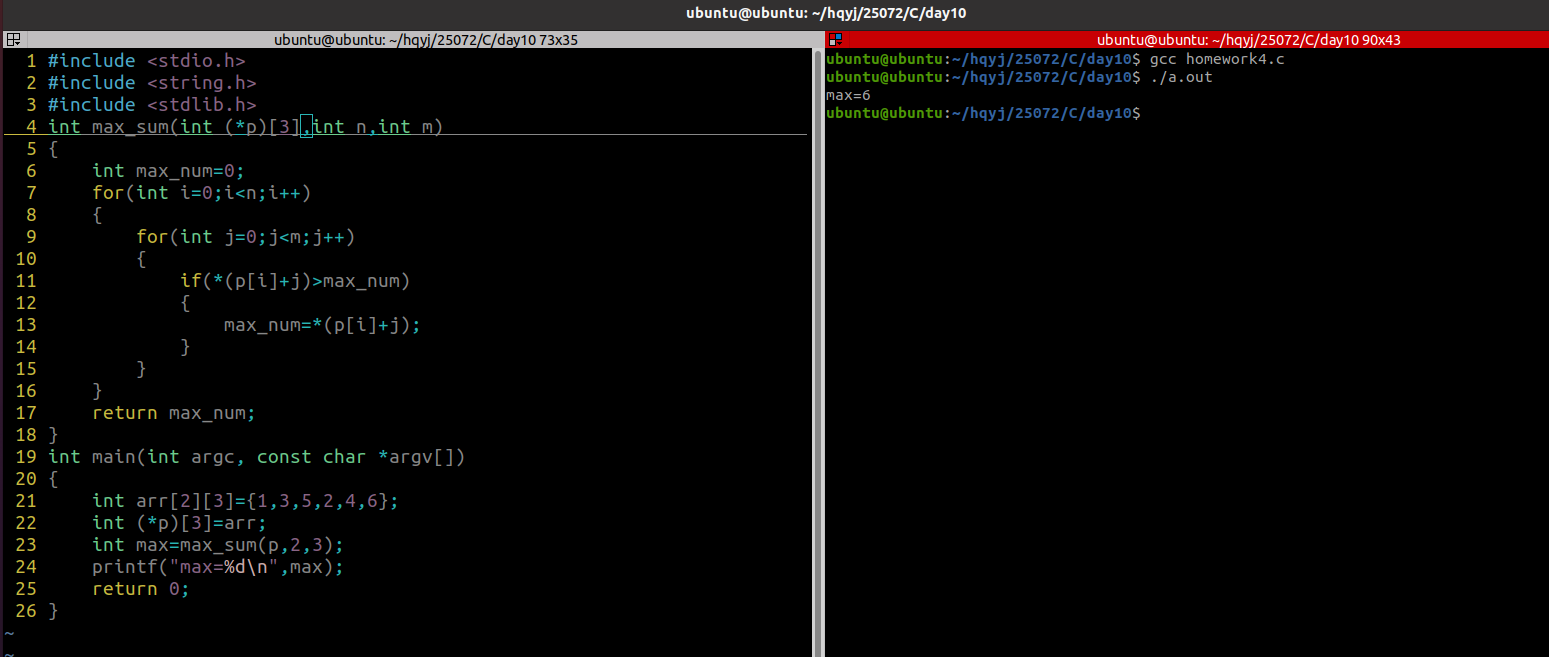The image size is (1549, 657).
Task: Click the 'max_num=*(p[i]+j);' line
Action: [x=322, y=325]
